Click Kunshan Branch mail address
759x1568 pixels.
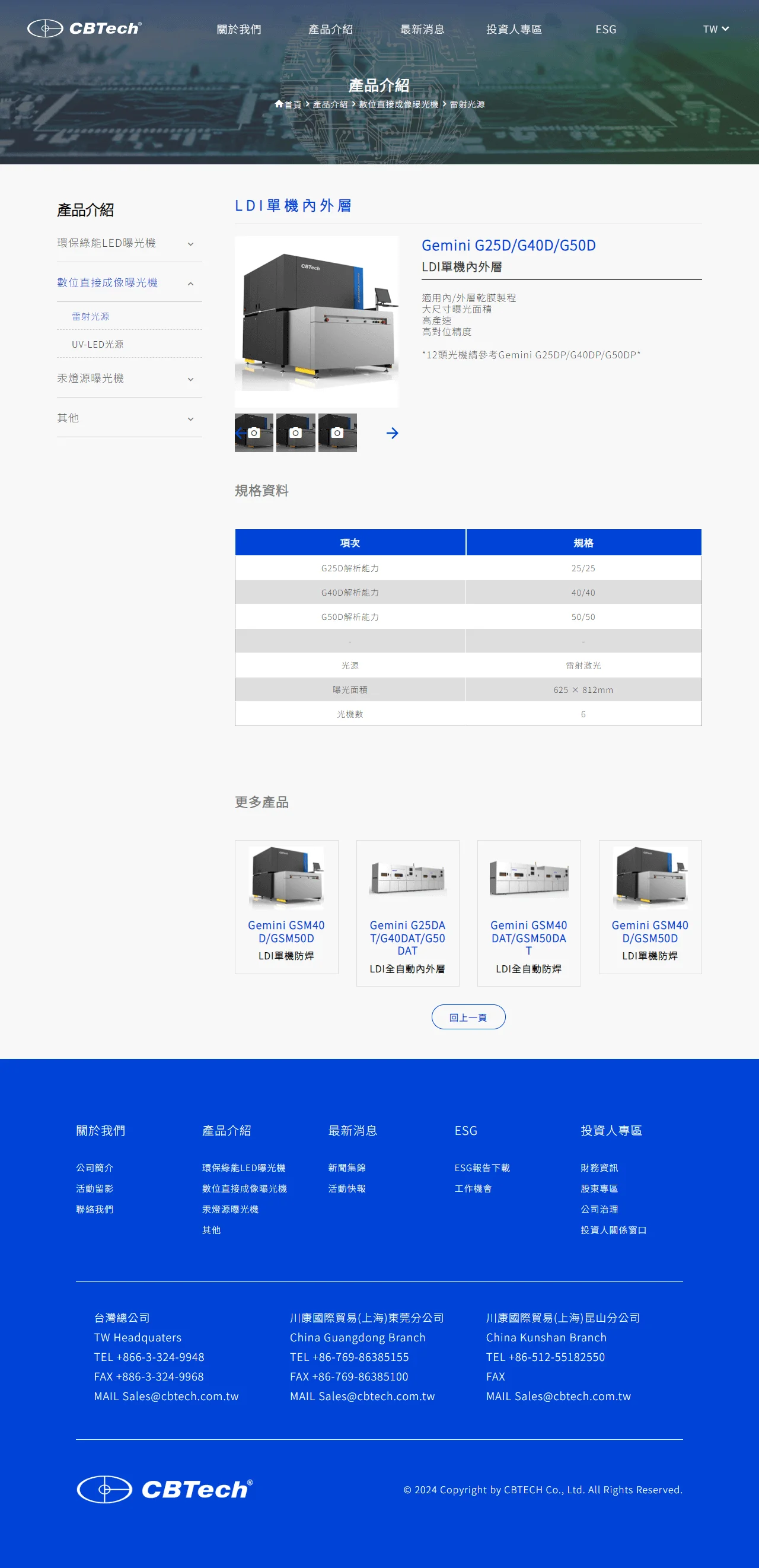tap(573, 1396)
